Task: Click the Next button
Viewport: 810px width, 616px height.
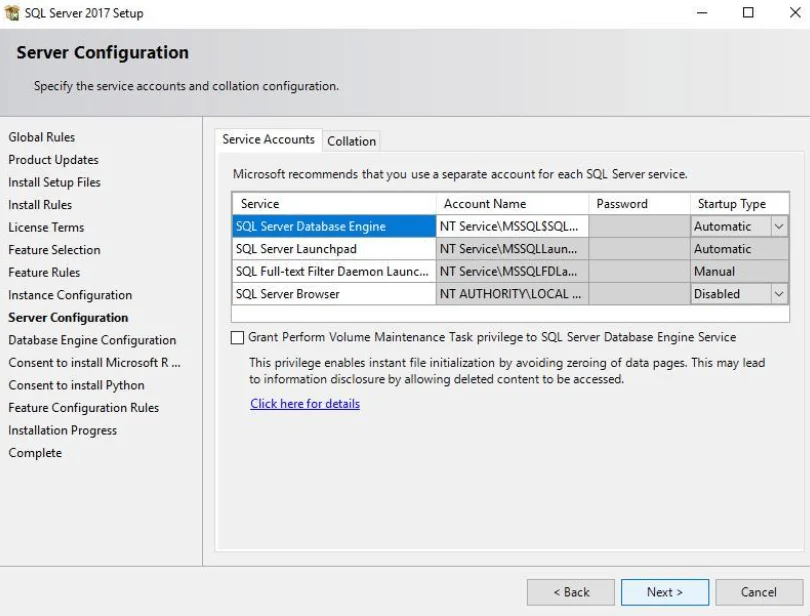Action: pos(664,592)
